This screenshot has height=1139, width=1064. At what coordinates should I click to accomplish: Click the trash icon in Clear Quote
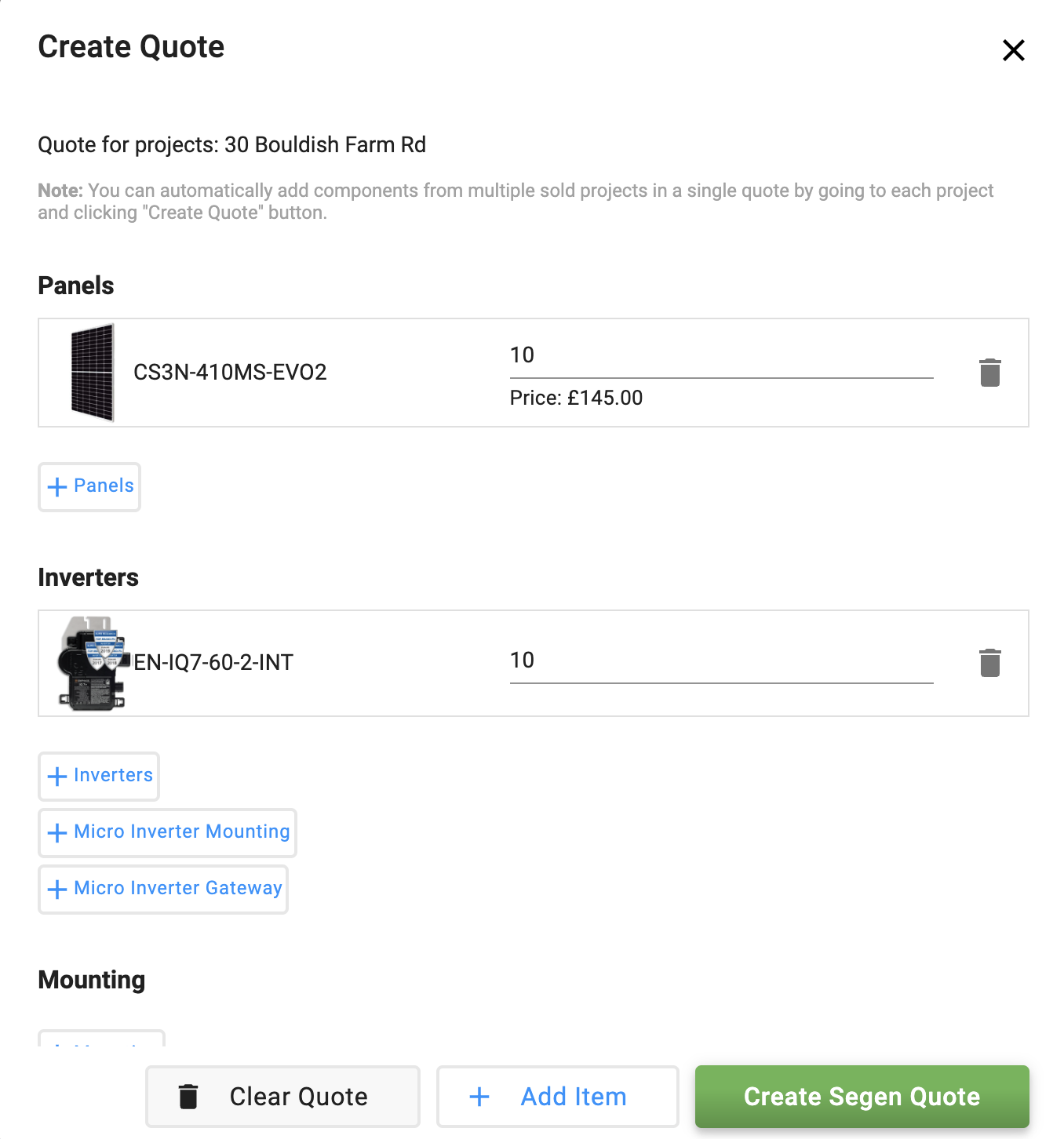click(188, 1097)
